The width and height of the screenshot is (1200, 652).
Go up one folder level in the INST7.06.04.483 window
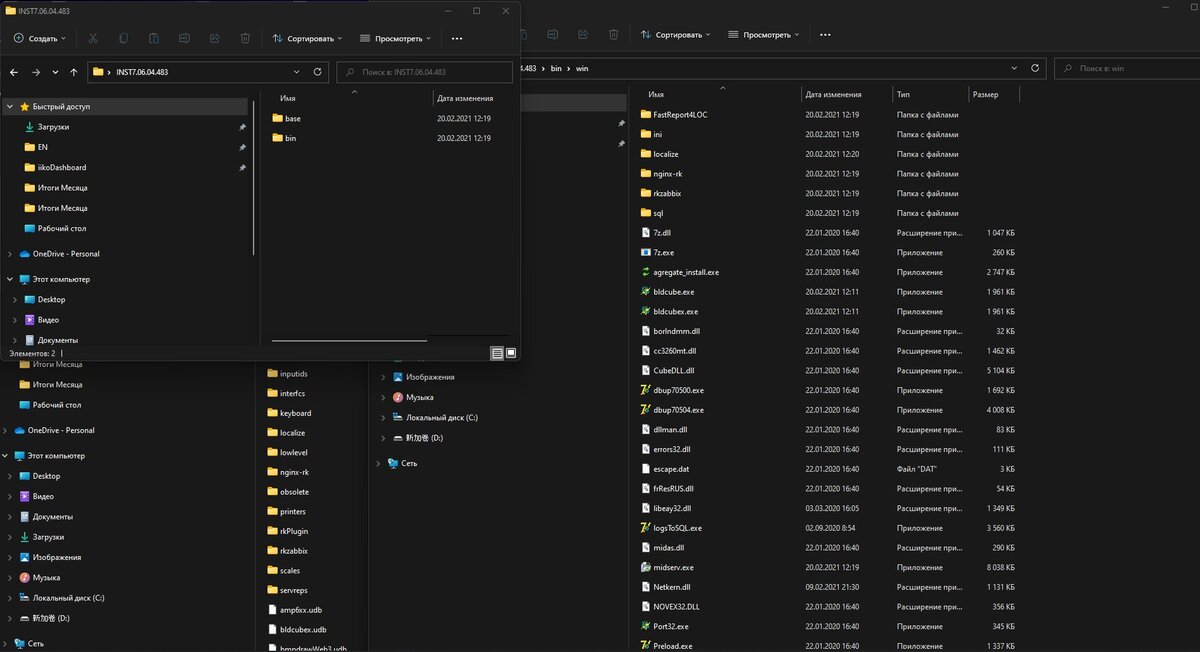74,72
